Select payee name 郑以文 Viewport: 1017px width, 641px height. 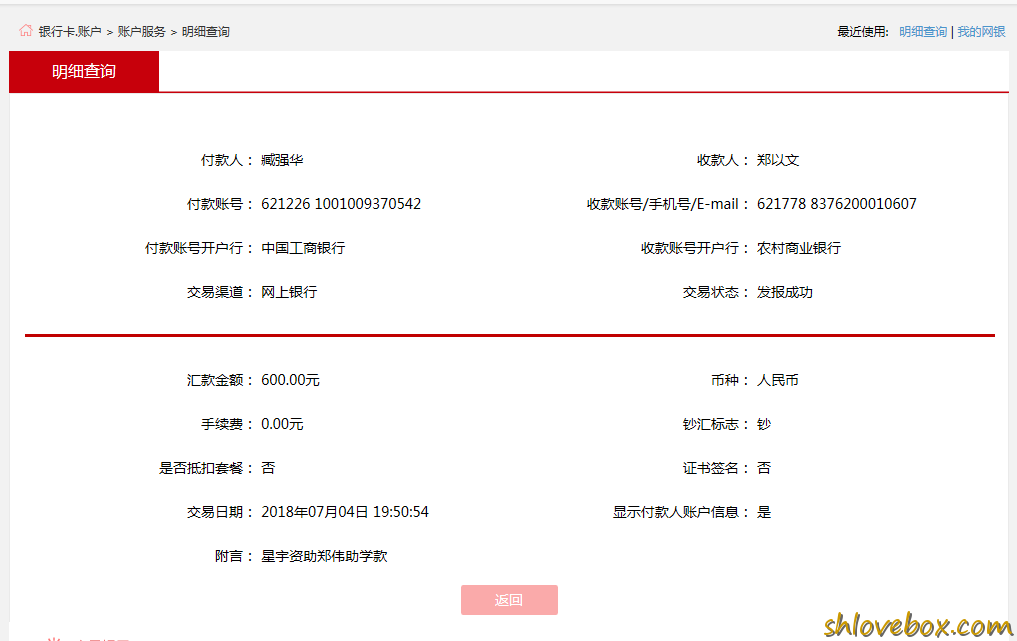click(x=778, y=160)
